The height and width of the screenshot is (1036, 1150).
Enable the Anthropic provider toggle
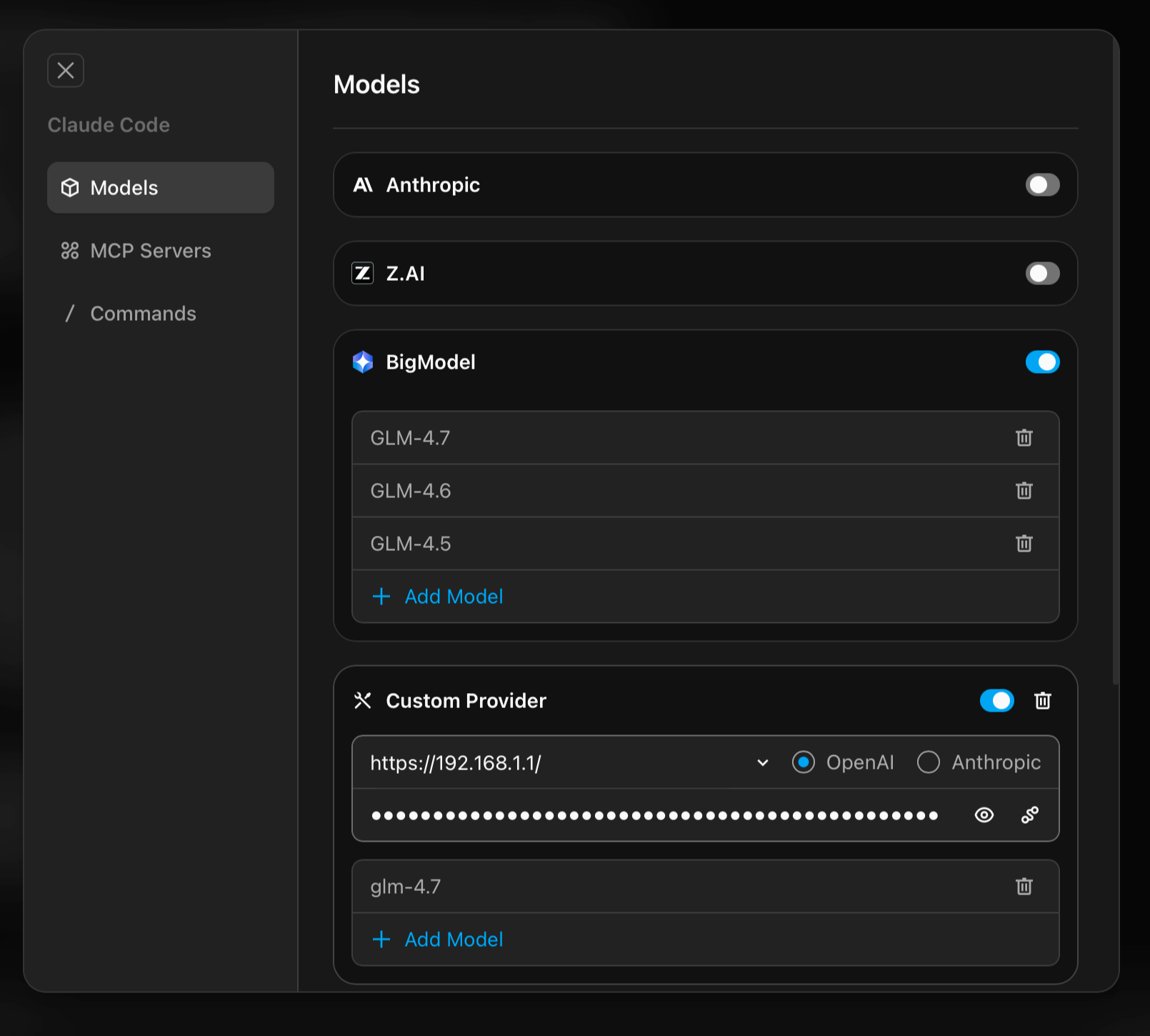[1042, 185]
